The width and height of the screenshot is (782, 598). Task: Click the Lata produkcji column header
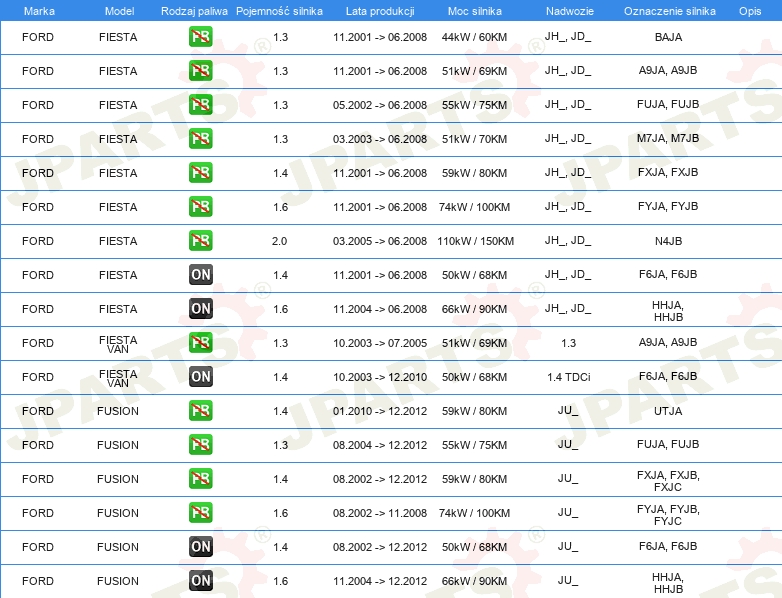[380, 11]
